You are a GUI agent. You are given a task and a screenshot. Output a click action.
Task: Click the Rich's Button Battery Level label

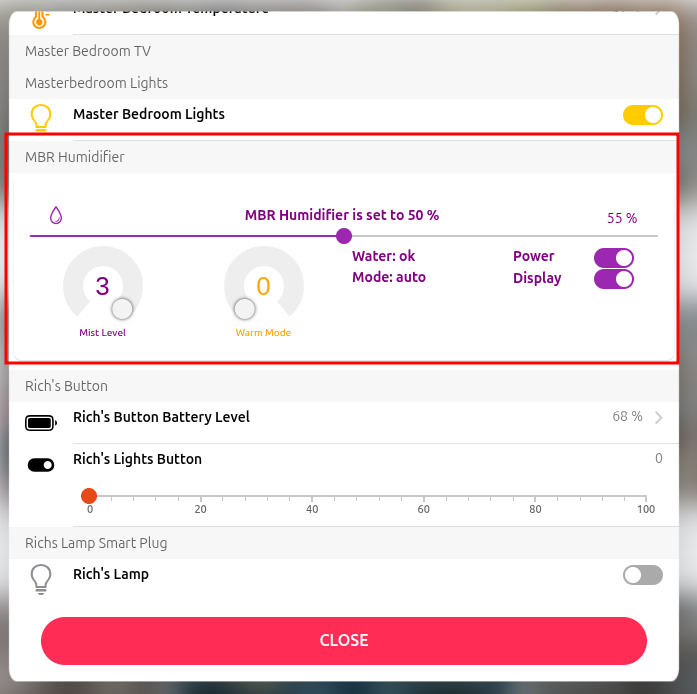pos(161,417)
